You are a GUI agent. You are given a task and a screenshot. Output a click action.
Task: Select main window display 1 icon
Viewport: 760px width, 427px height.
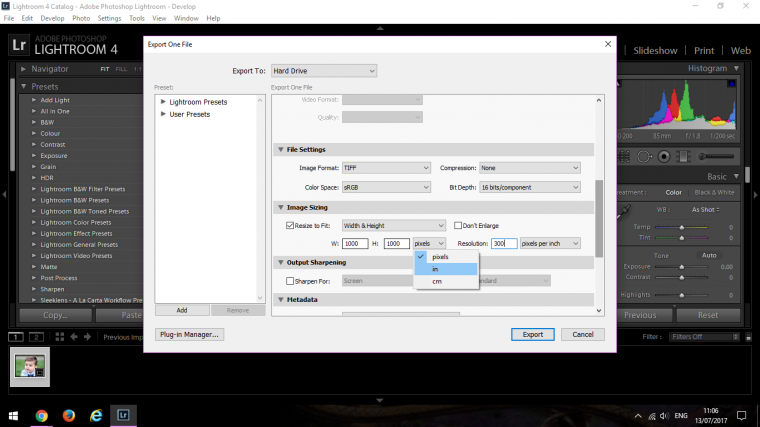(x=16, y=337)
